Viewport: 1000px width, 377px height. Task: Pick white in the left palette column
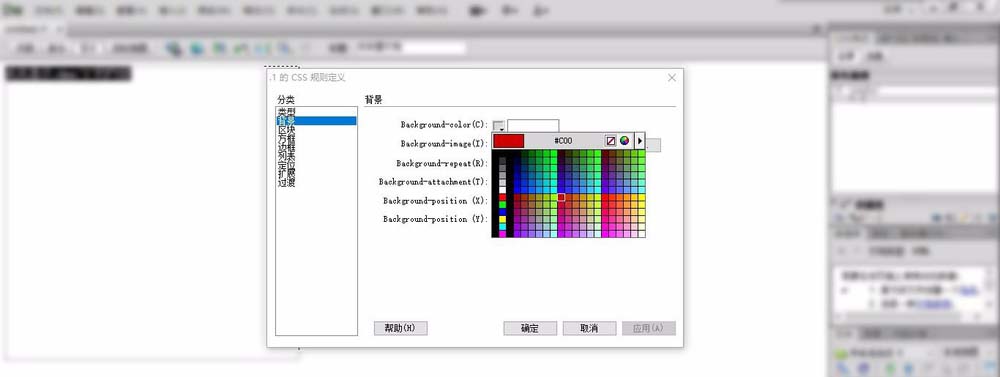(x=503, y=190)
